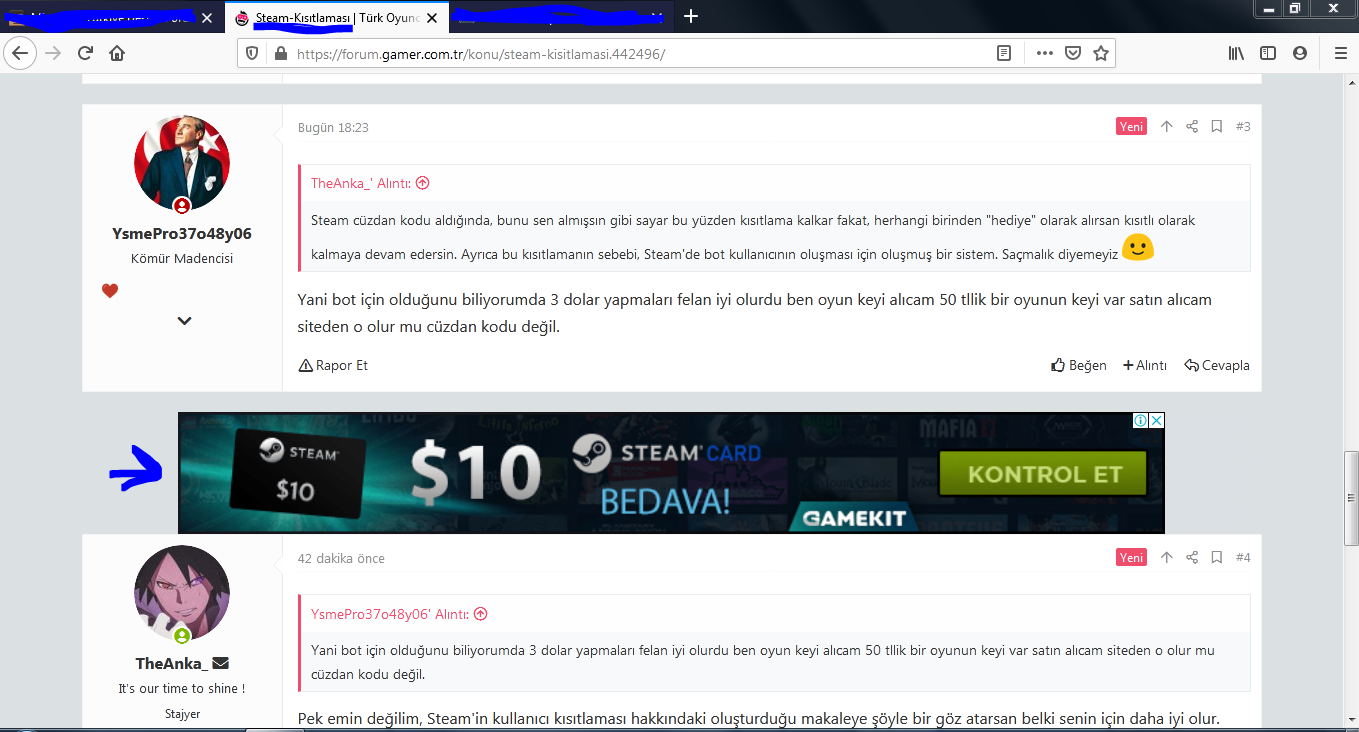Switch to the third browser tab
1359x732 pixels.
[560, 17]
